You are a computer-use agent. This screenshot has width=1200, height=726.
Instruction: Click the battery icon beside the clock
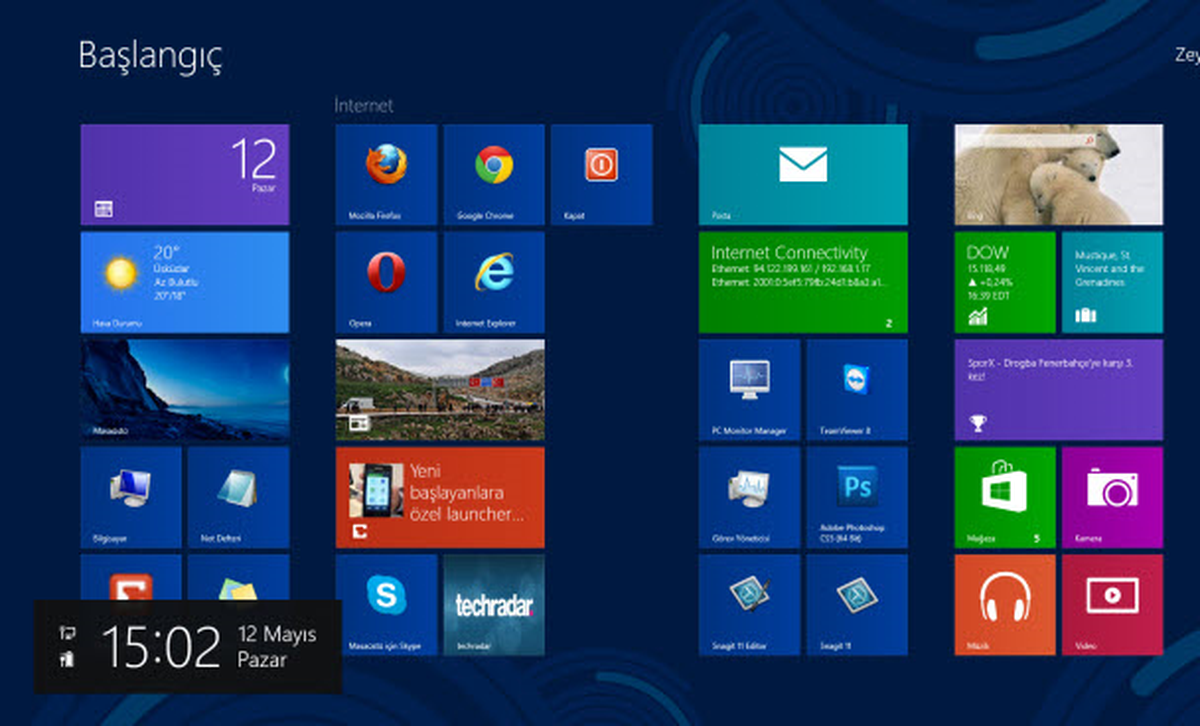[x=67, y=658]
